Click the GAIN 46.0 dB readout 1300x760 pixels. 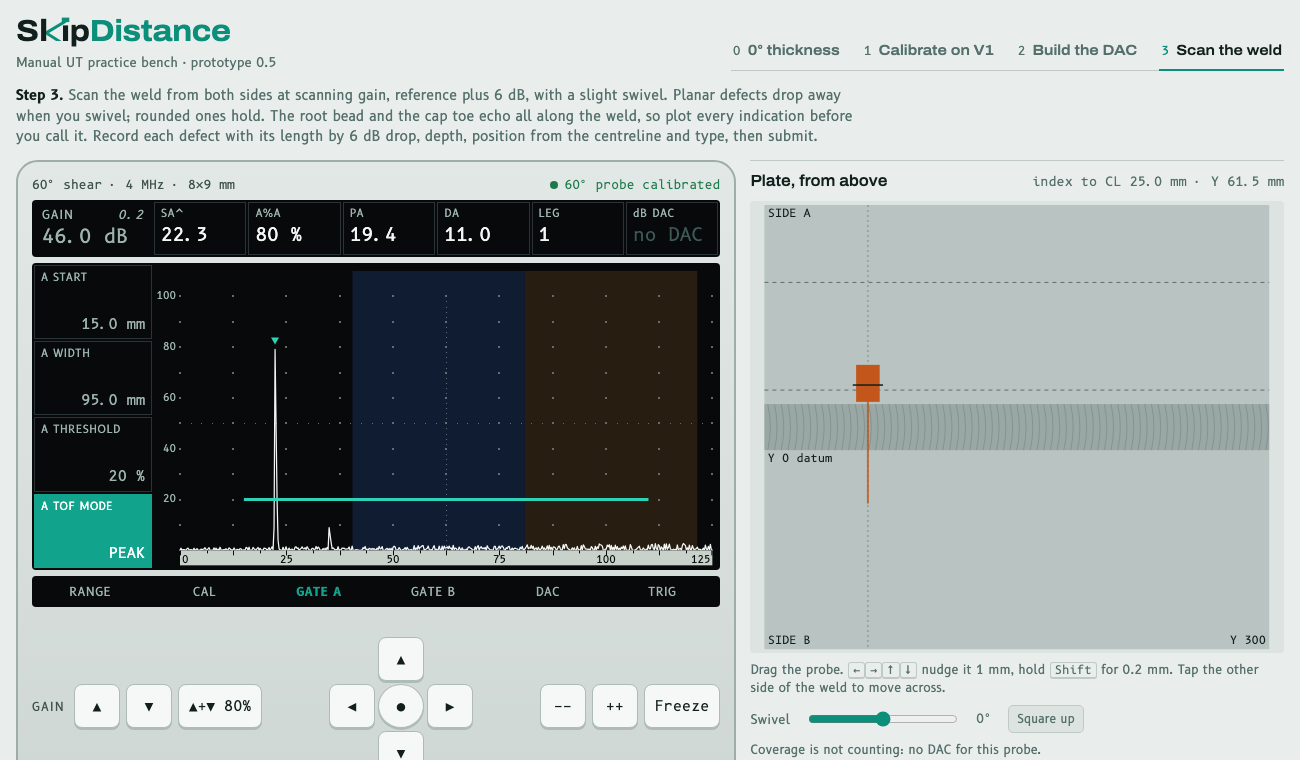93,228
